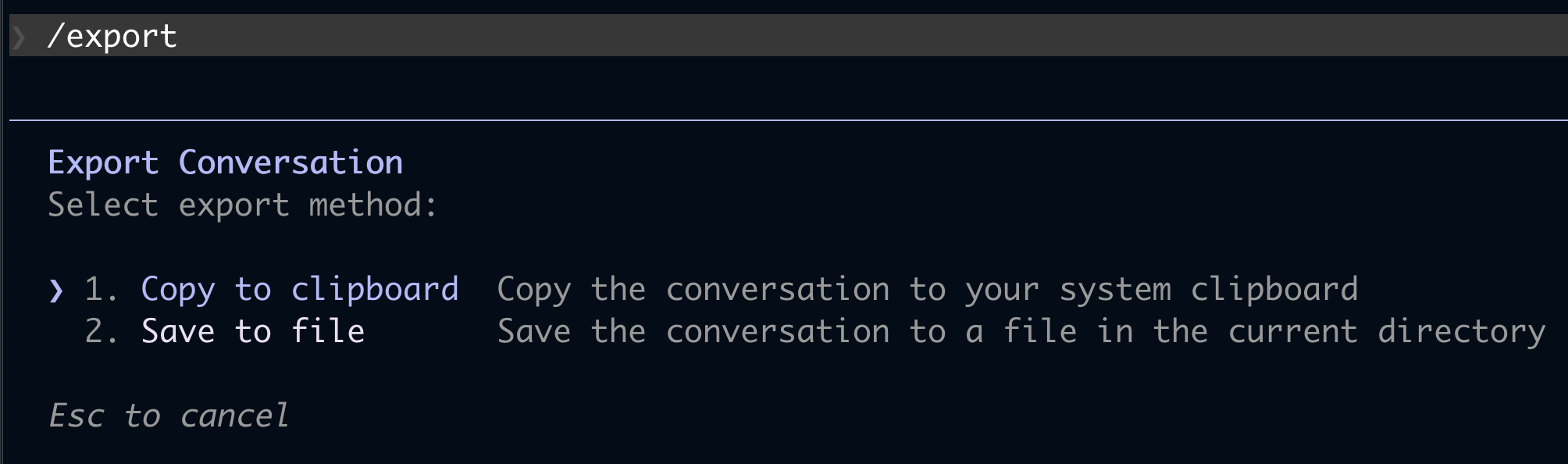The width and height of the screenshot is (1568, 464).
Task: Click the horizontal divider above the export dialog
Action: (788, 120)
